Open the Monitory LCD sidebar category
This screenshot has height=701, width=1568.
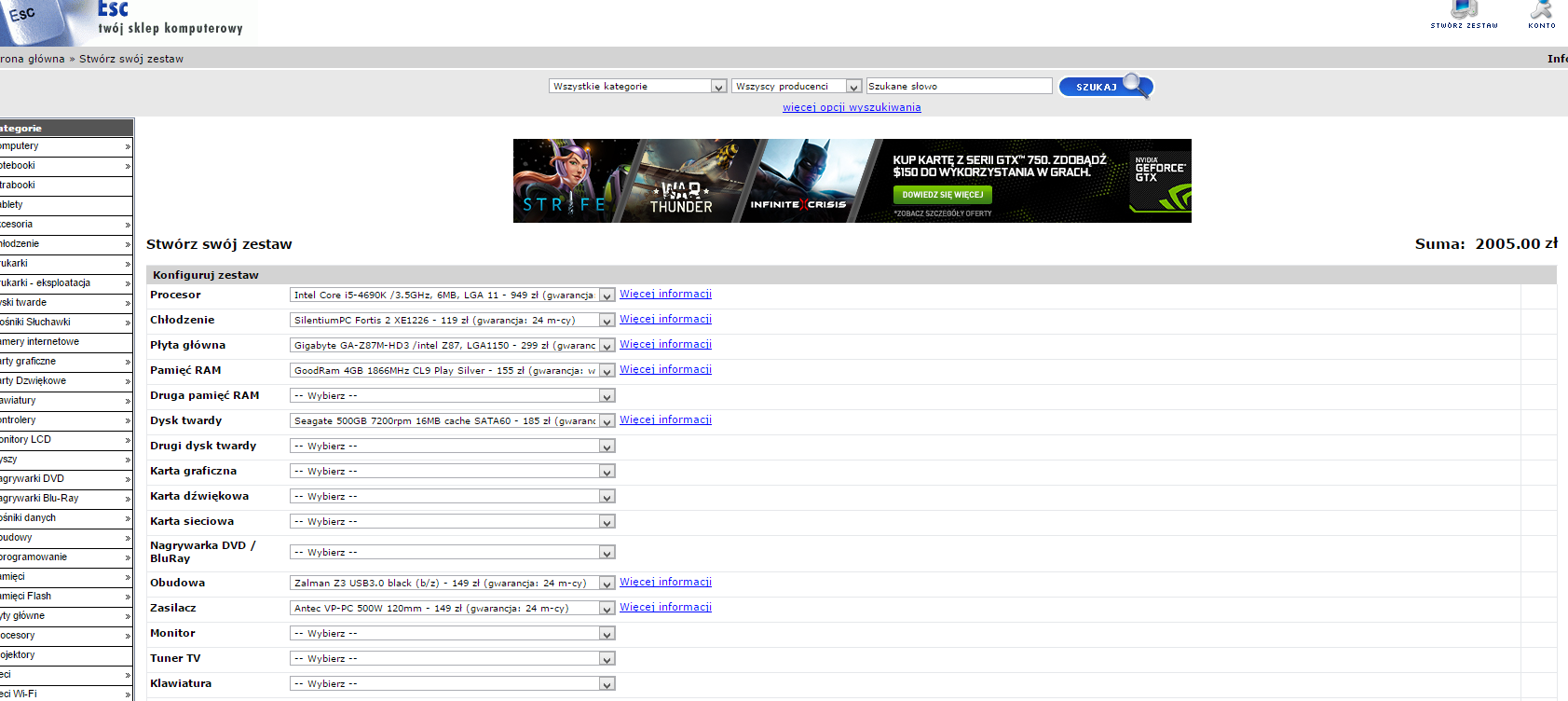(x=66, y=440)
